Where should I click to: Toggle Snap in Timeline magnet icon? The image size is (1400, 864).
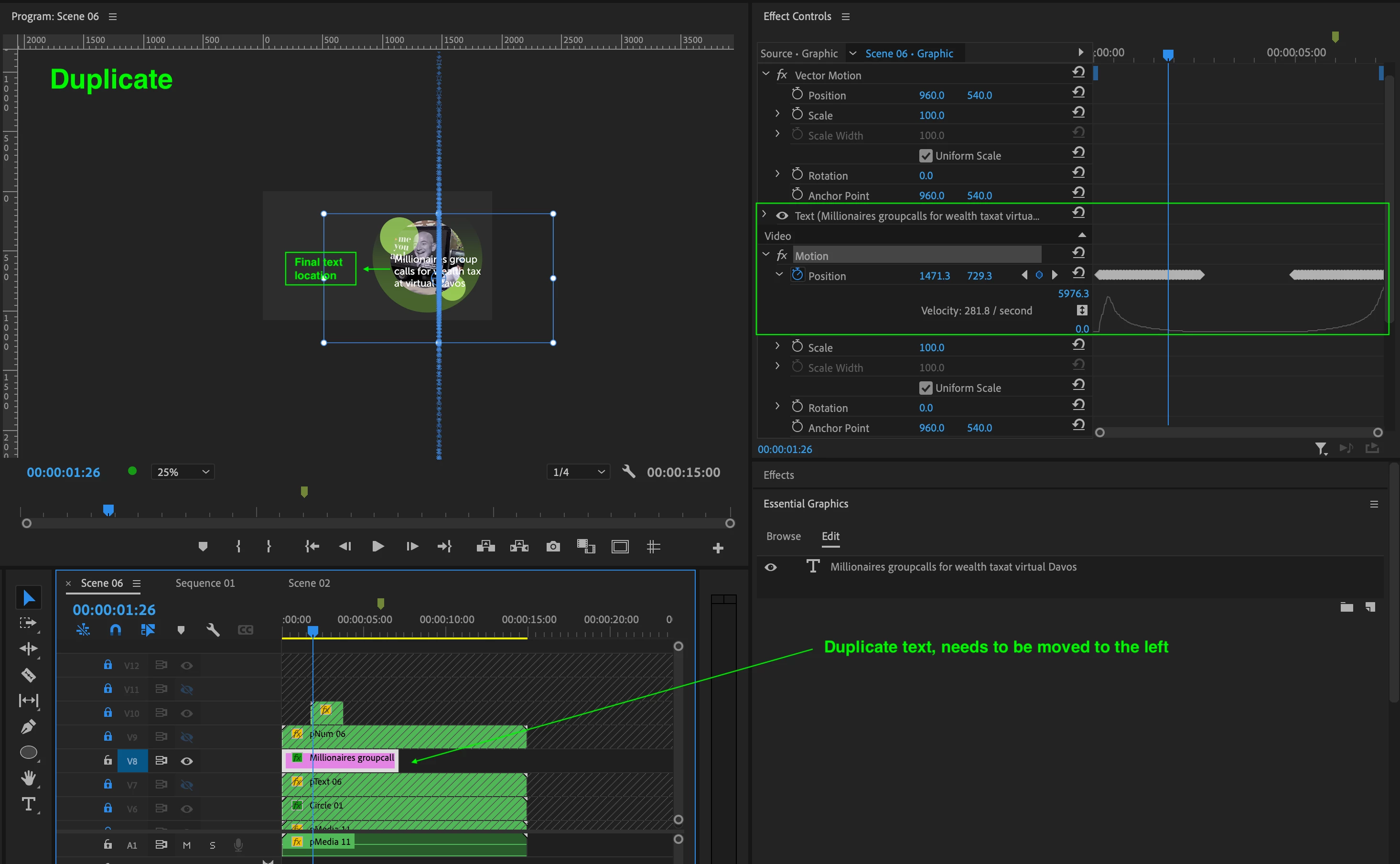click(115, 630)
